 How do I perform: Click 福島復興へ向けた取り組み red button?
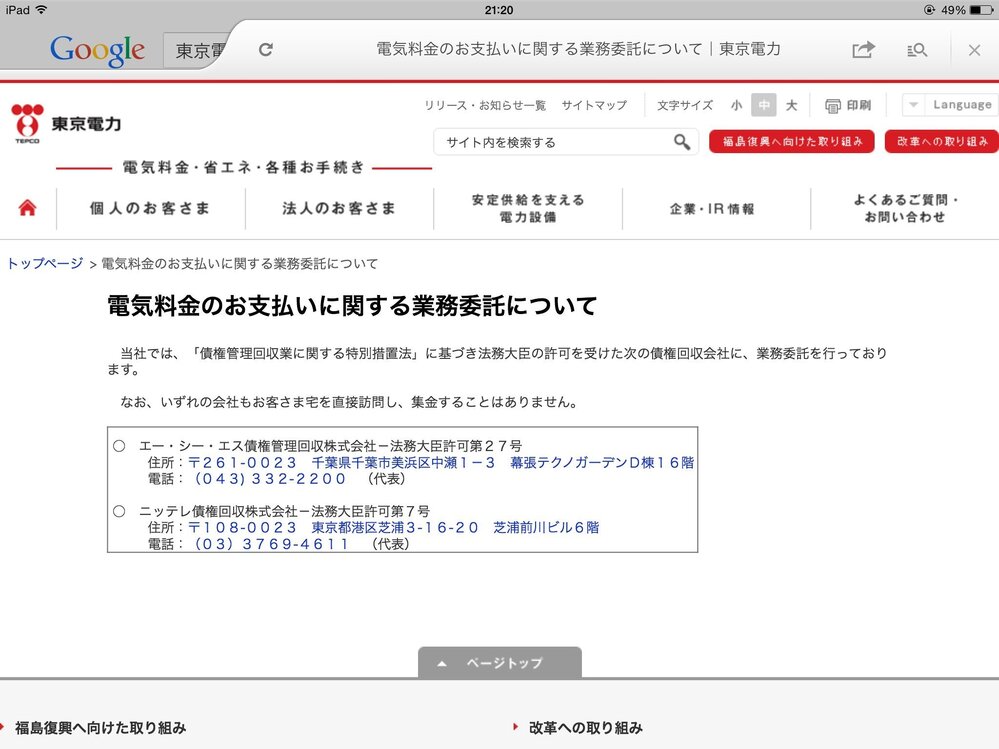click(791, 141)
